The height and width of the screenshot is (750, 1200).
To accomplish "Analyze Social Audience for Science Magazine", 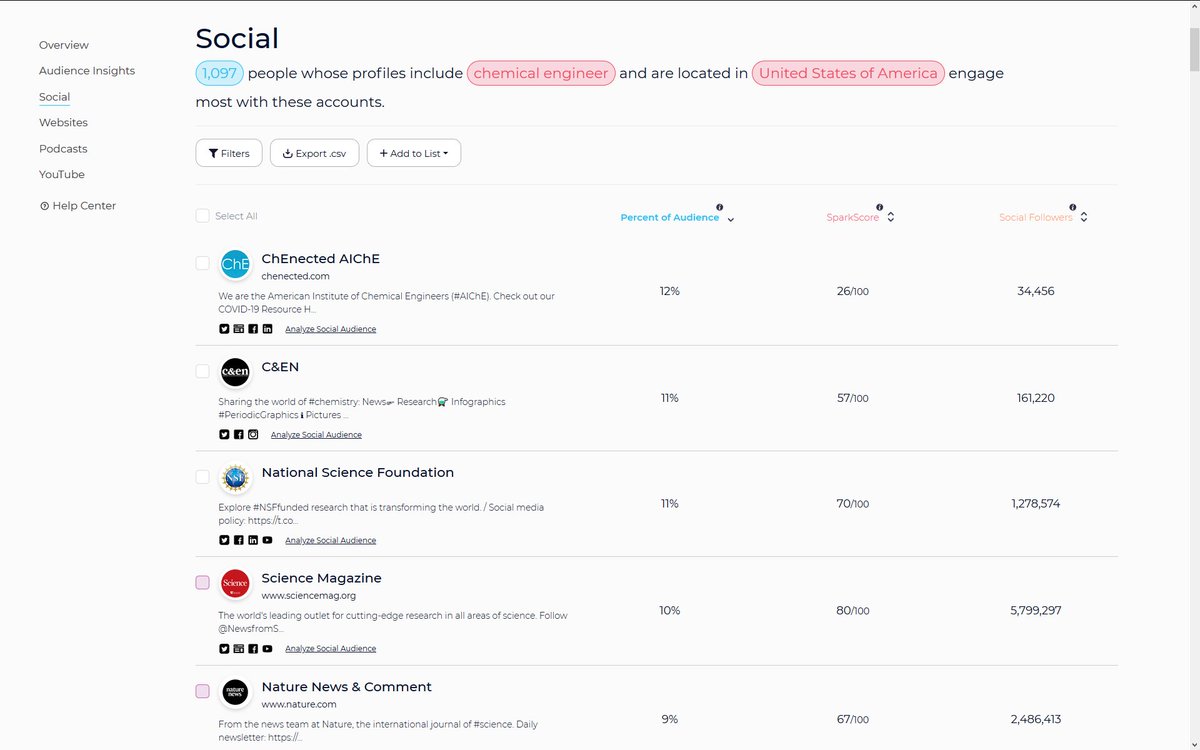I will (331, 649).
